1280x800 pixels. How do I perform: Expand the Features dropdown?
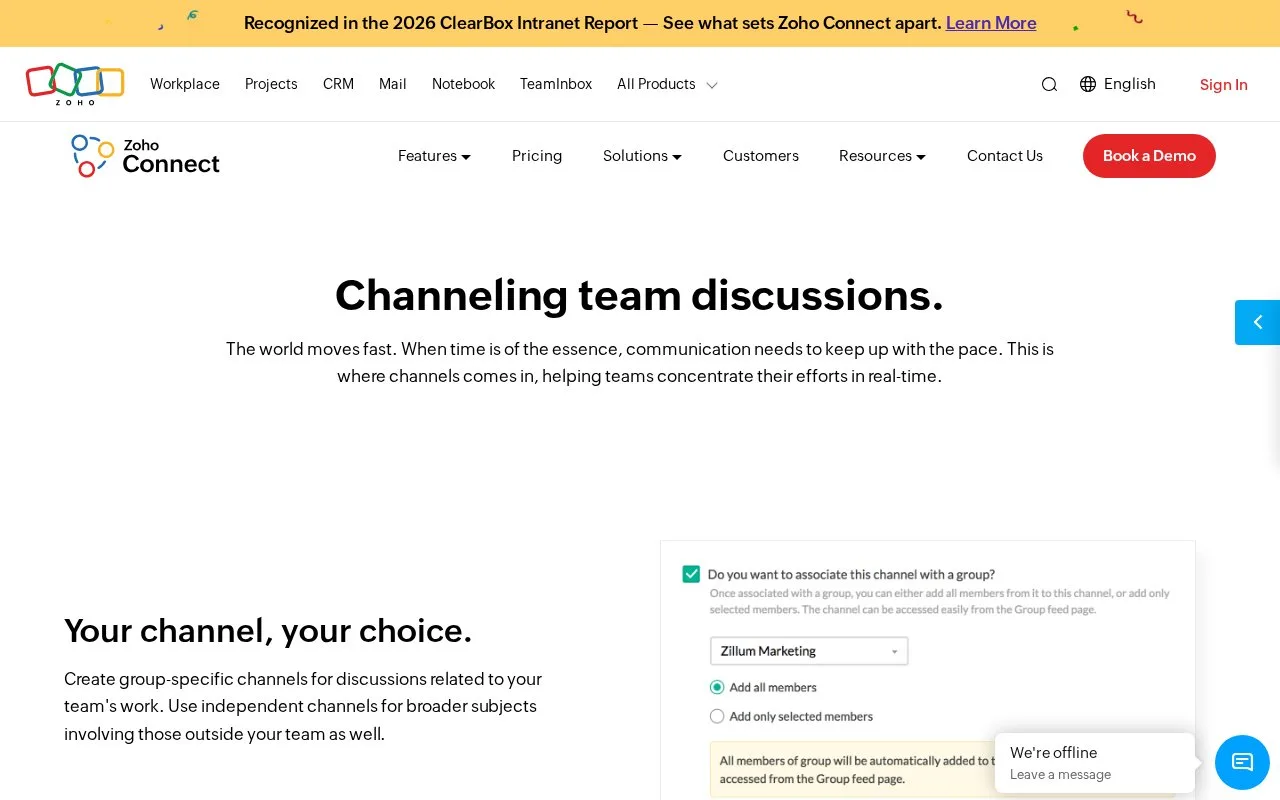click(434, 156)
